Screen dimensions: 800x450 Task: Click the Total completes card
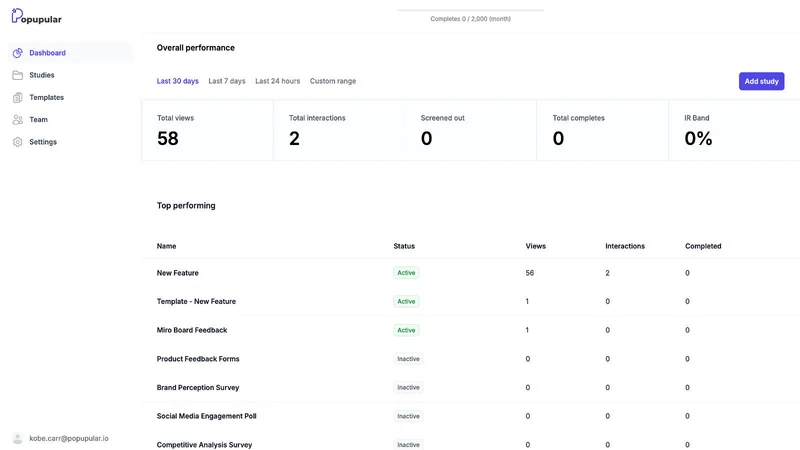pos(603,130)
